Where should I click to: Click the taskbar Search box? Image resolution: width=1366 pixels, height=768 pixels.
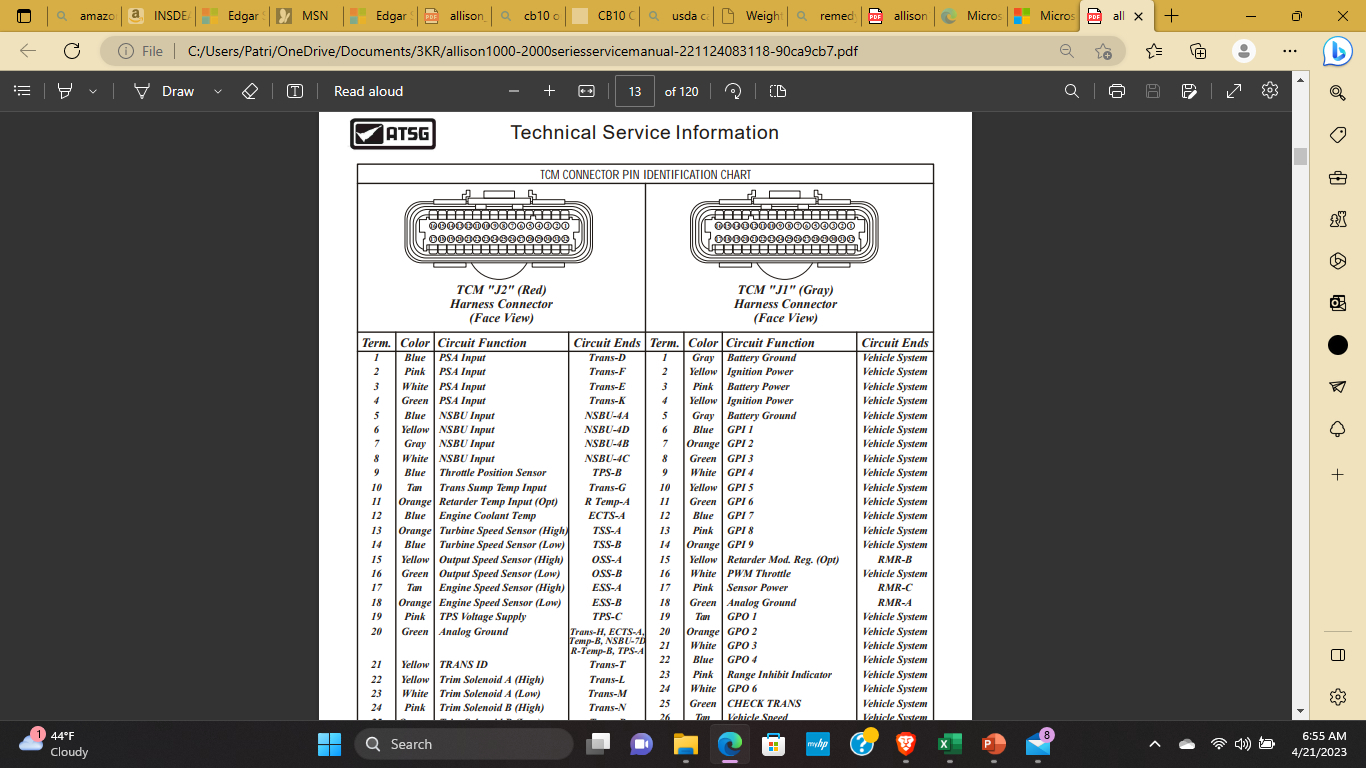click(464, 744)
